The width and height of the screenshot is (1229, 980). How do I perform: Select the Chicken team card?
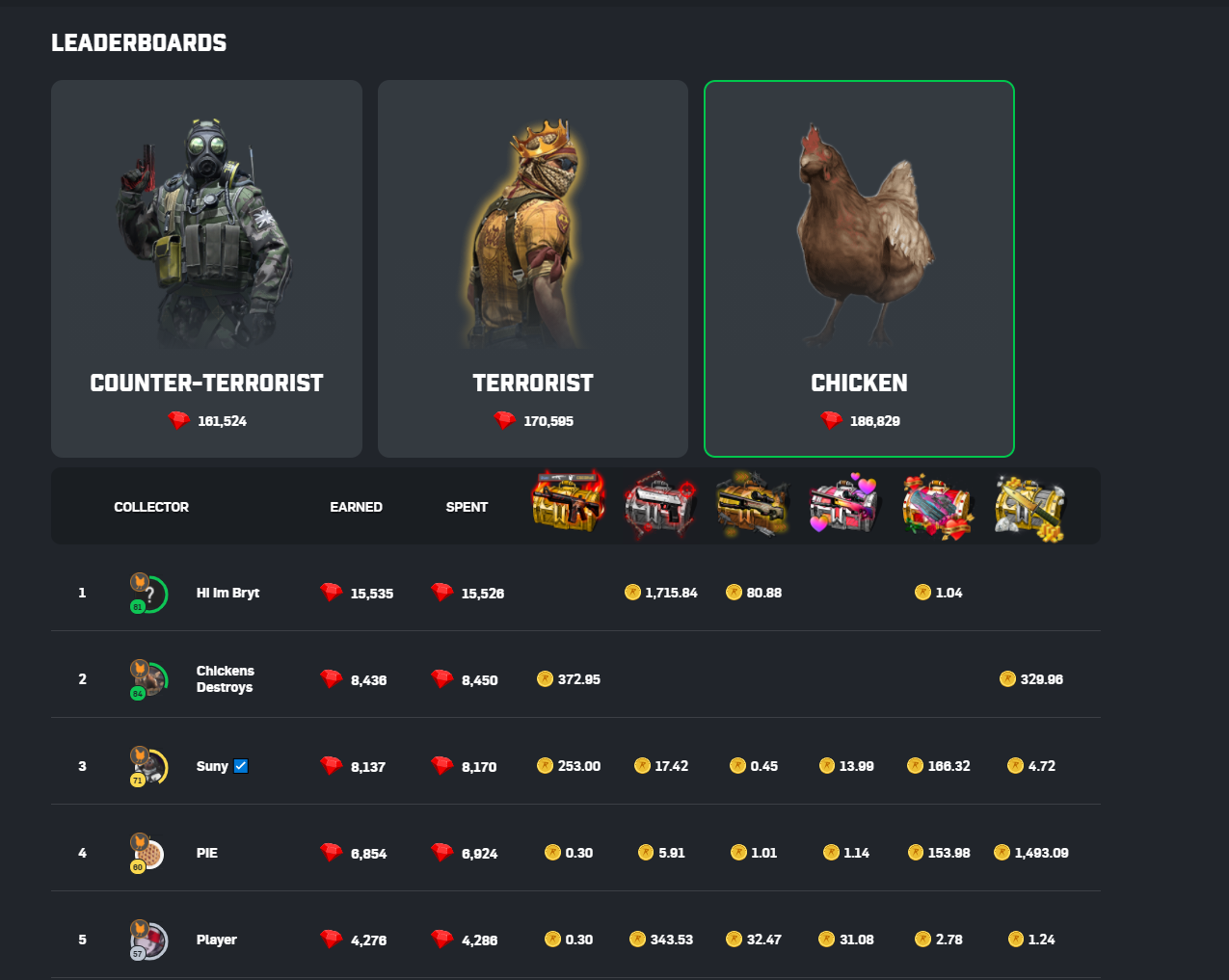click(x=859, y=269)
